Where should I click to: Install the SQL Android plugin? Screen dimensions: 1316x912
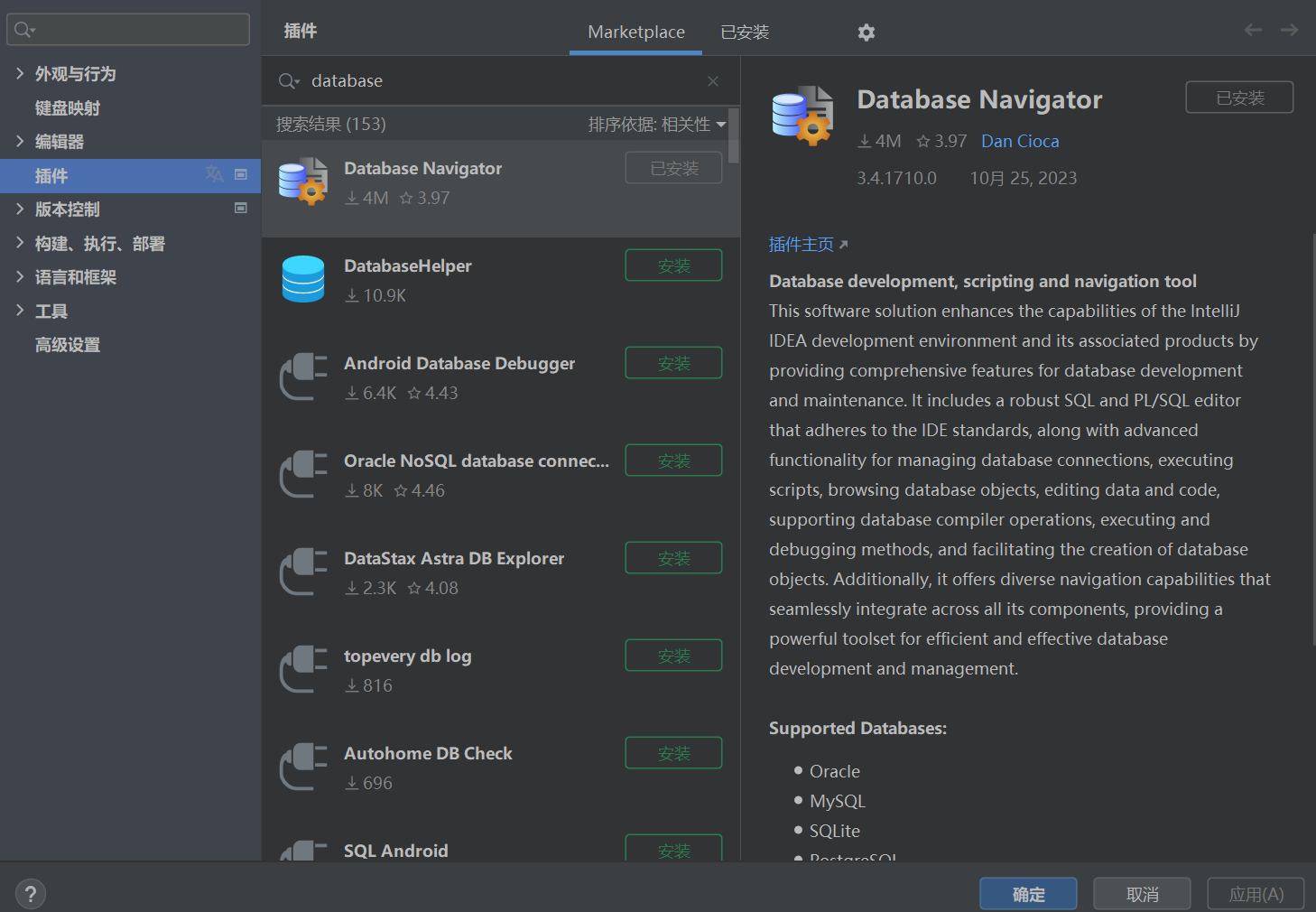point(673,849)
